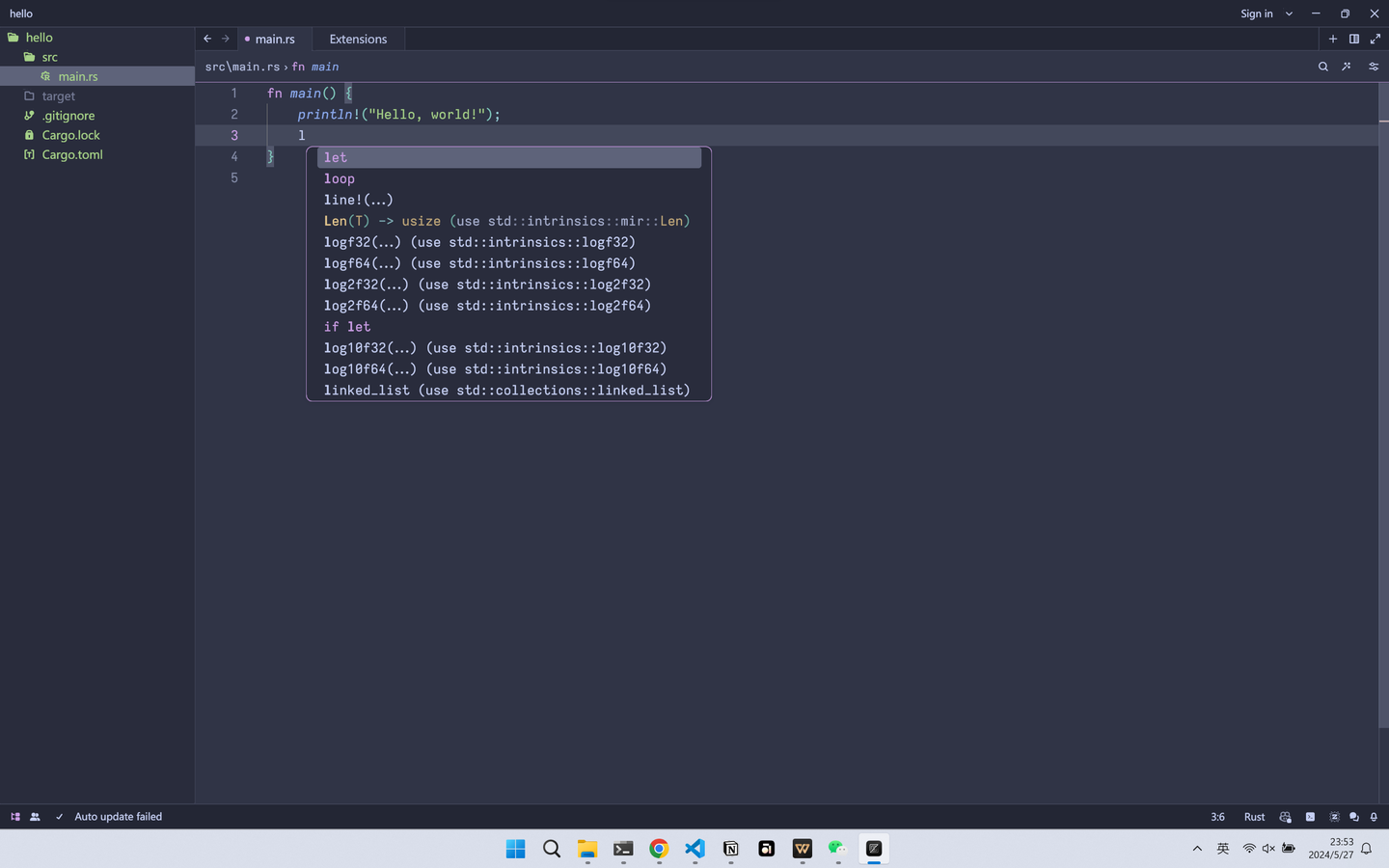Open the assistant panel icon

tap(1334, 817)
